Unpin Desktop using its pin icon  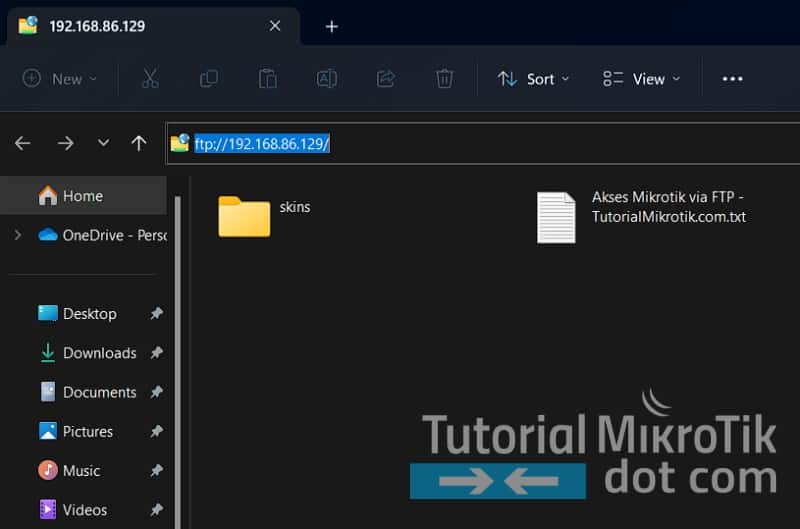coord(157,313)
